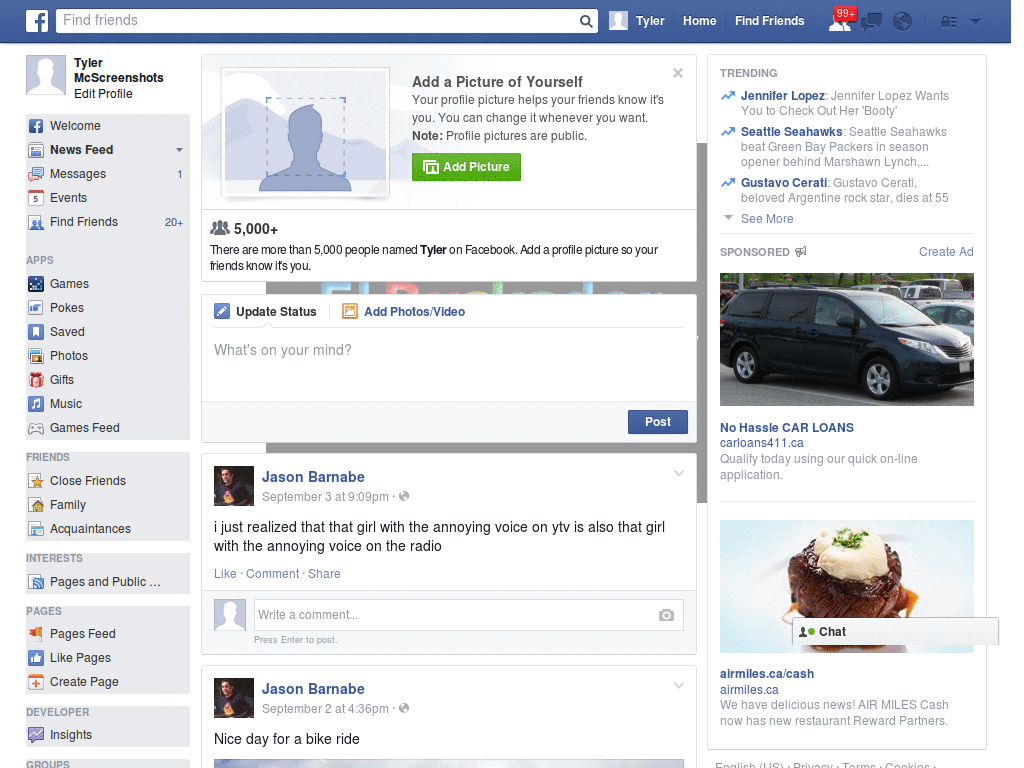
Task: Expand See More trending topics
Action: (767, 219)
